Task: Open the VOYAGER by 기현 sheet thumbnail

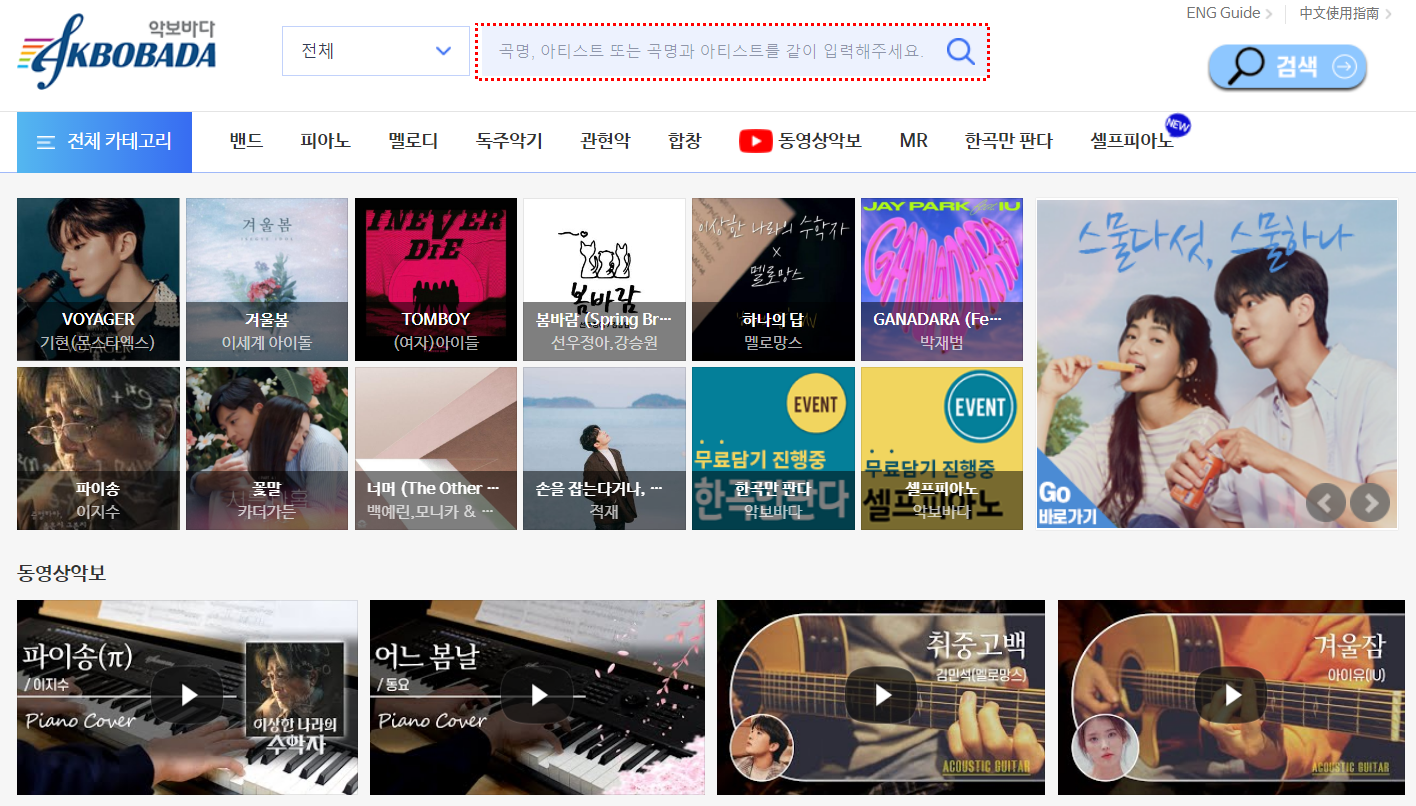Action: click(x=98, y=279)
